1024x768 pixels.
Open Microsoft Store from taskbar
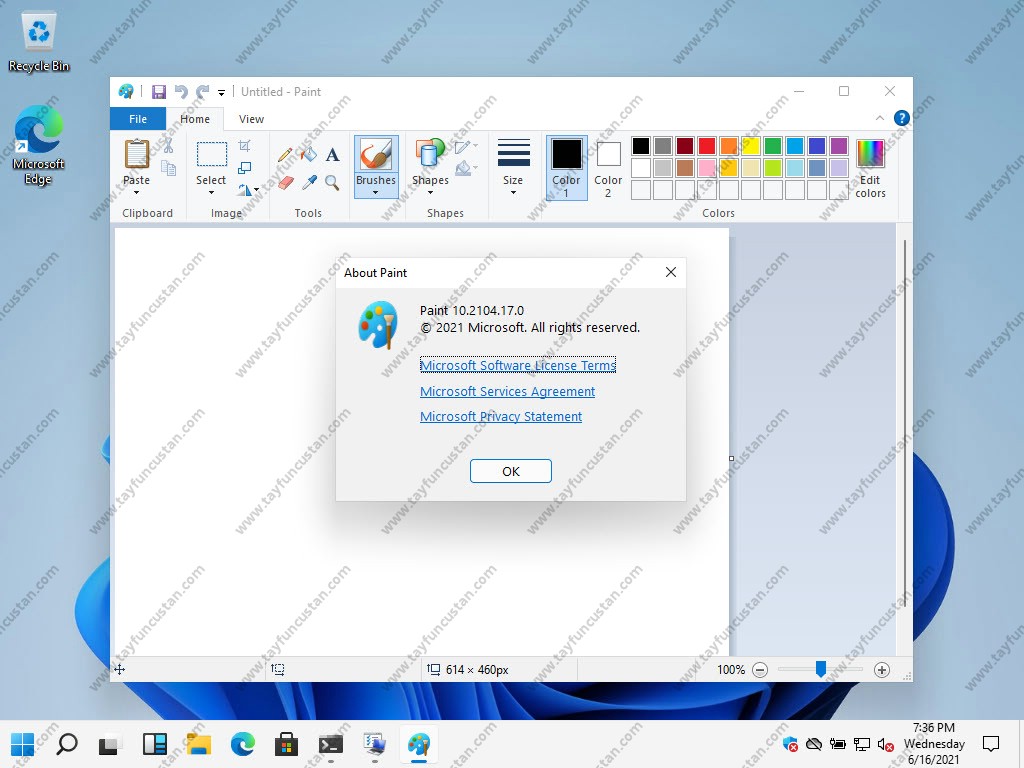tap(286, 744)
